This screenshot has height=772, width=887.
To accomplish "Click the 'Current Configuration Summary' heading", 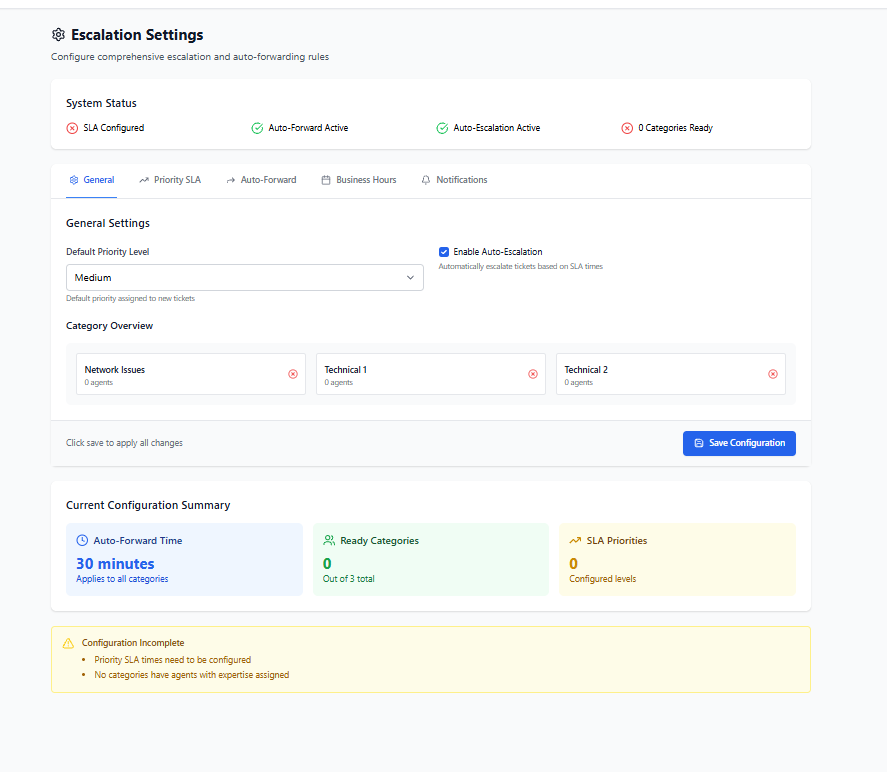I will click(148, 505).
